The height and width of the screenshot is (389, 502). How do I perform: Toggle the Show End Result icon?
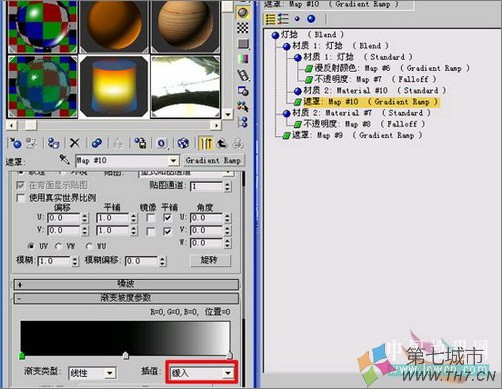pos(206,143)
